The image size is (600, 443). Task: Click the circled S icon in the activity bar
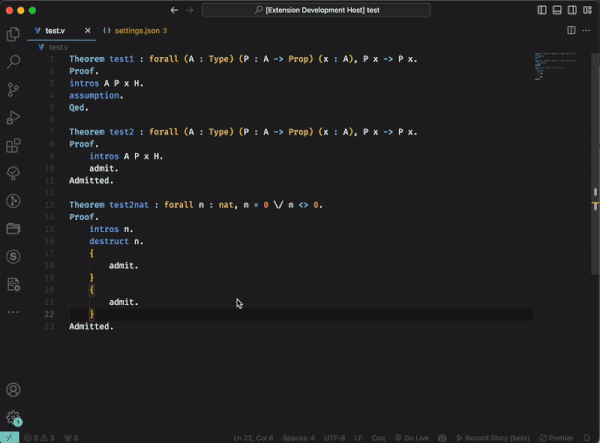(x=13, y=256)
